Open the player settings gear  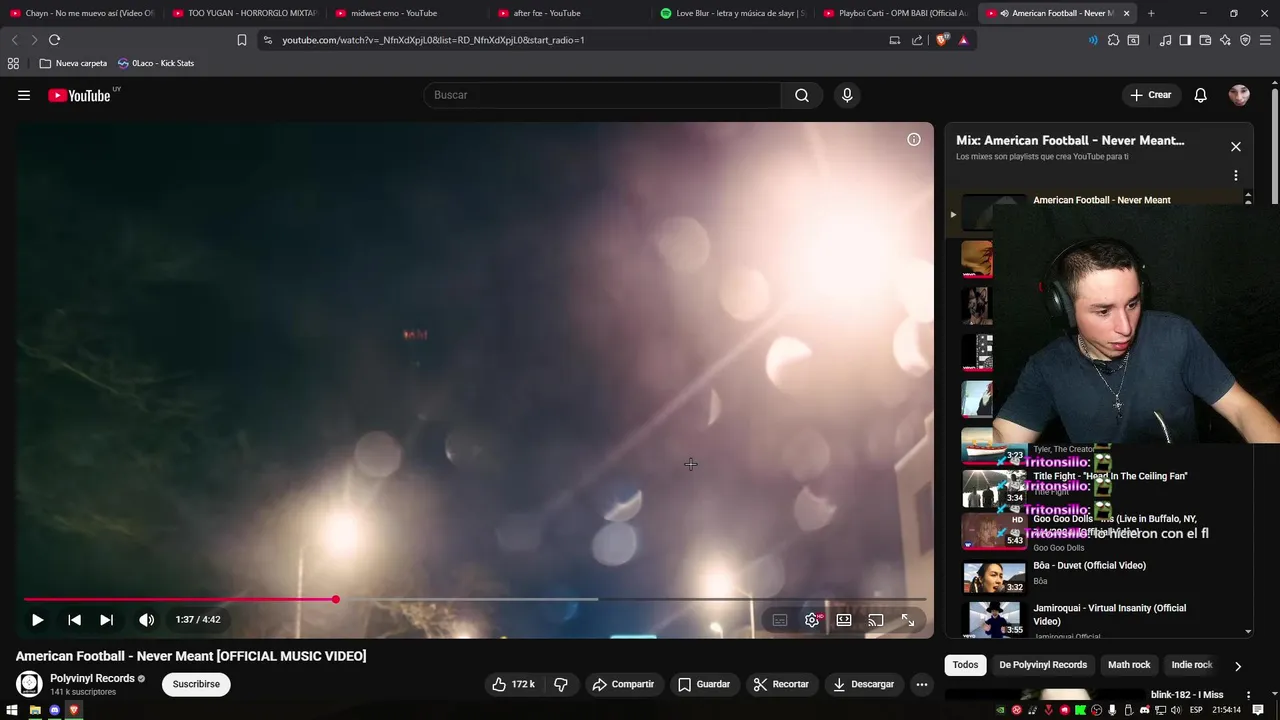(x=812, y=620)
